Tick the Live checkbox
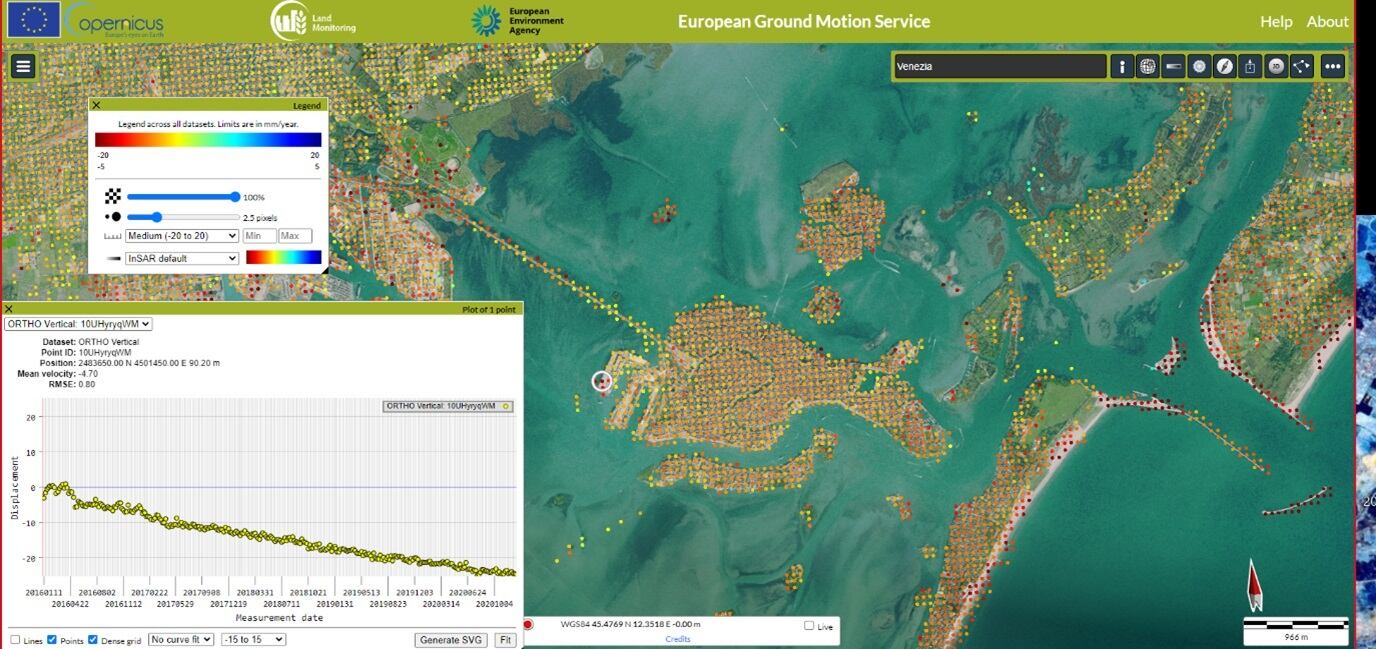The height and width of the screenshot is (649, 1376). pos(809,626)
